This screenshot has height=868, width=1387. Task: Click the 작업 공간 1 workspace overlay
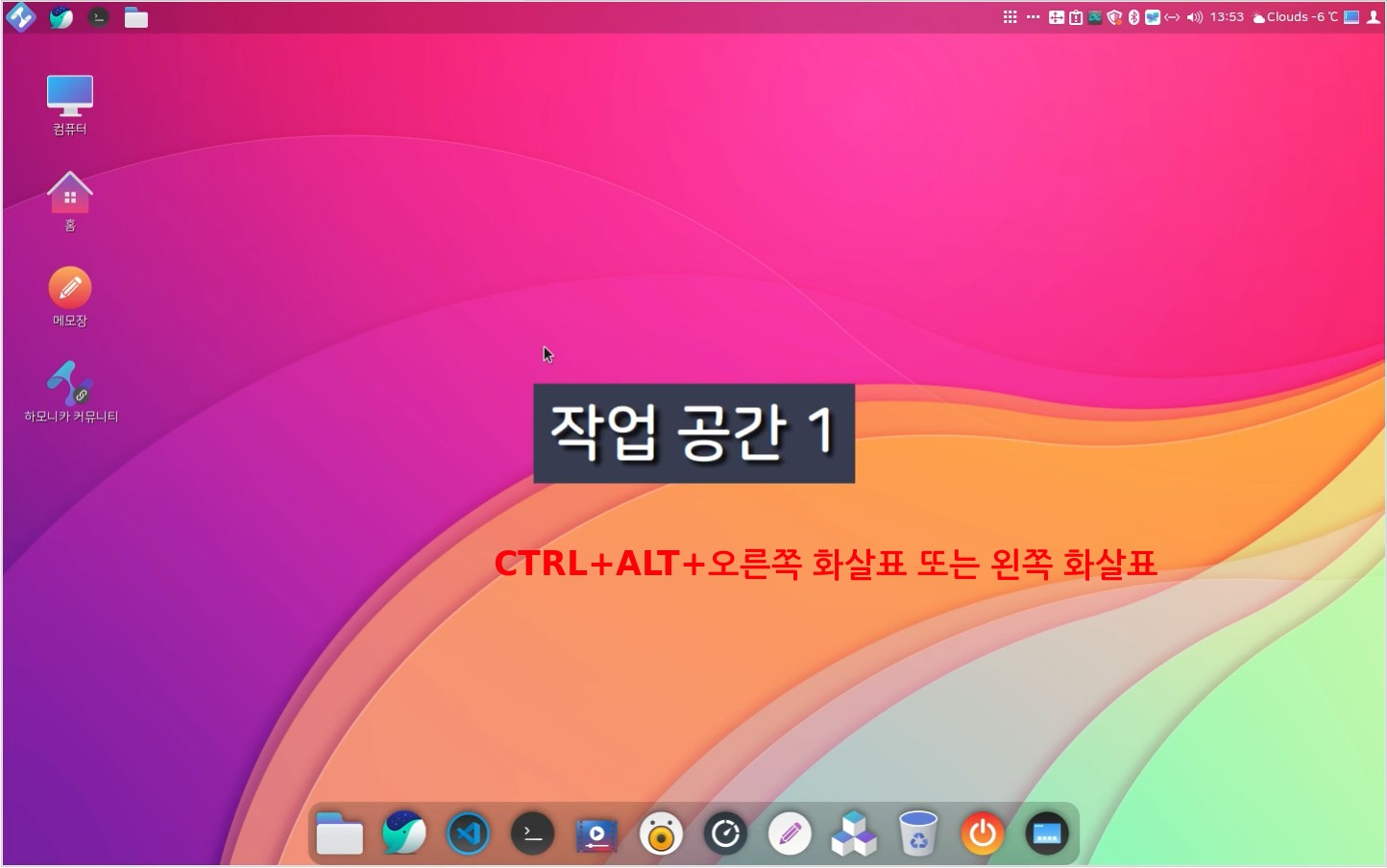point(693,433)
